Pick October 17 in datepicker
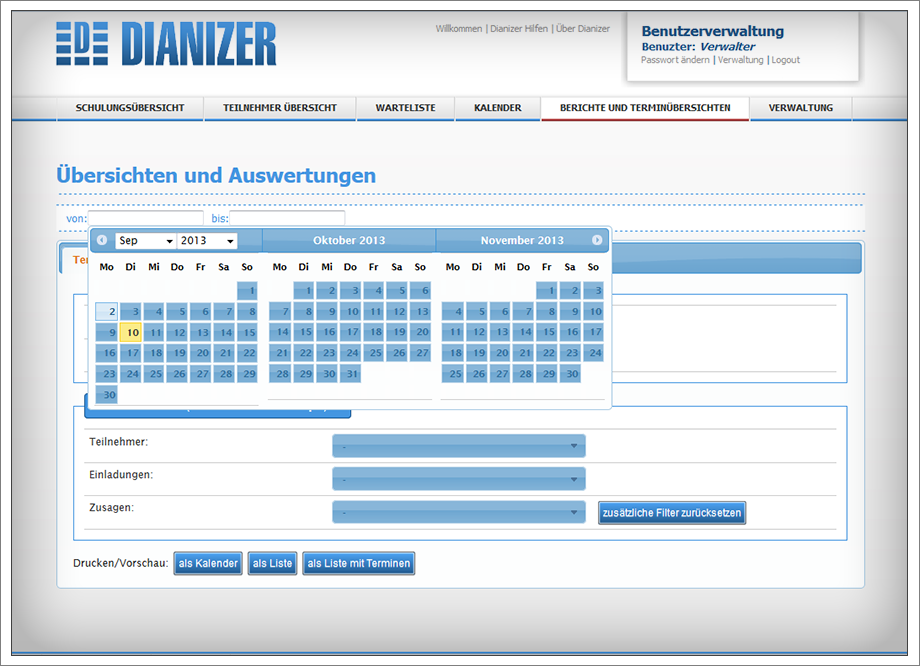The width and height of the screenshot is (920, 666). pos(350,332)
